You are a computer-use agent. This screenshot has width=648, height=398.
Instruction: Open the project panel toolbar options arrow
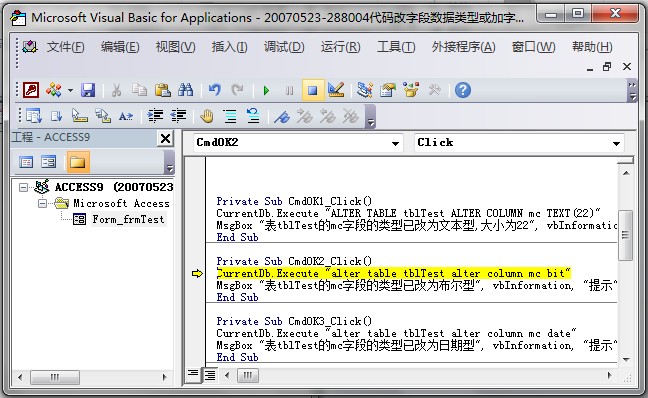(x=169, y=162)
